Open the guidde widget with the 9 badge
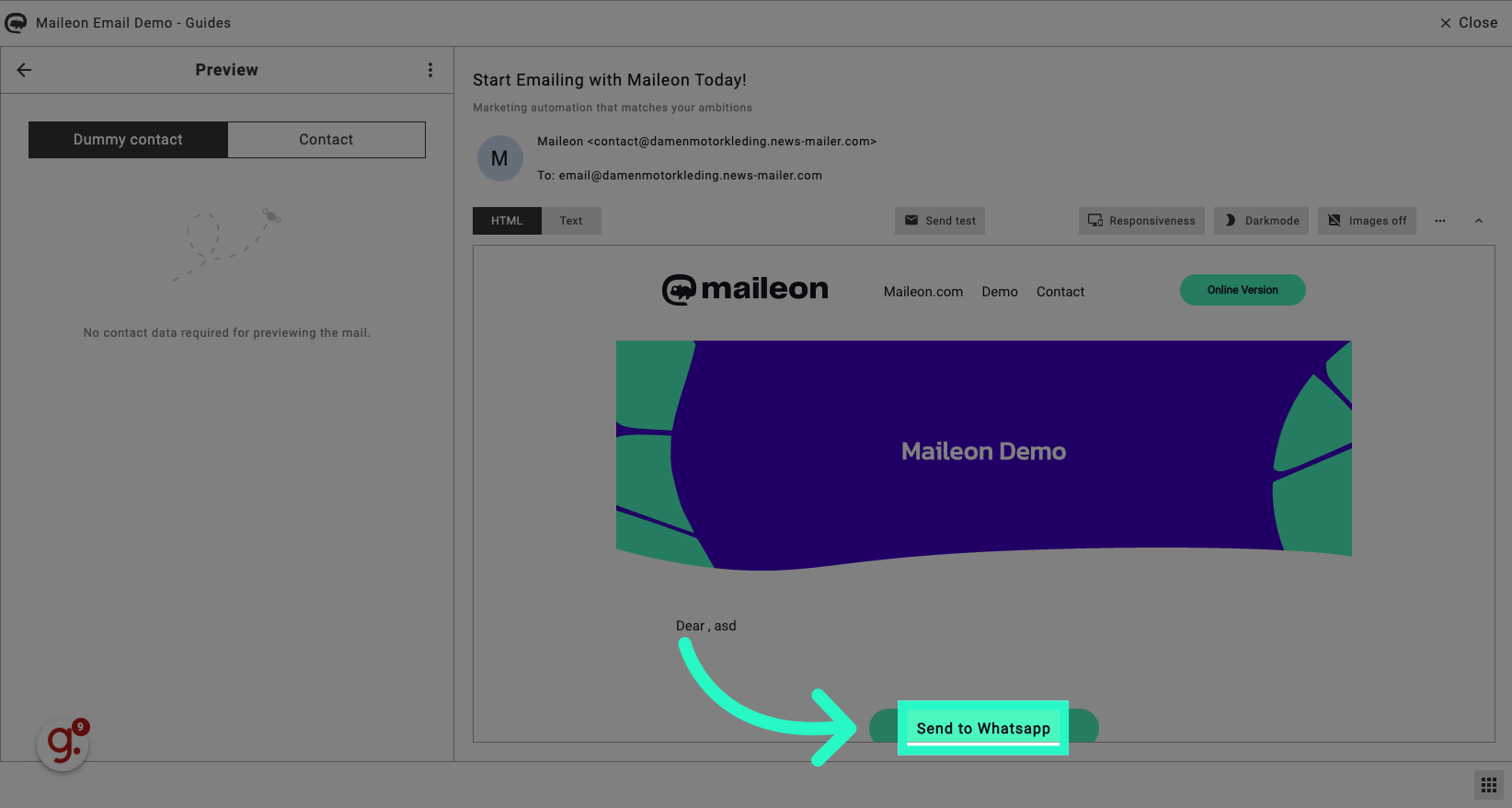This screenshot has width=1512, height=808. [x=63, y=745]
